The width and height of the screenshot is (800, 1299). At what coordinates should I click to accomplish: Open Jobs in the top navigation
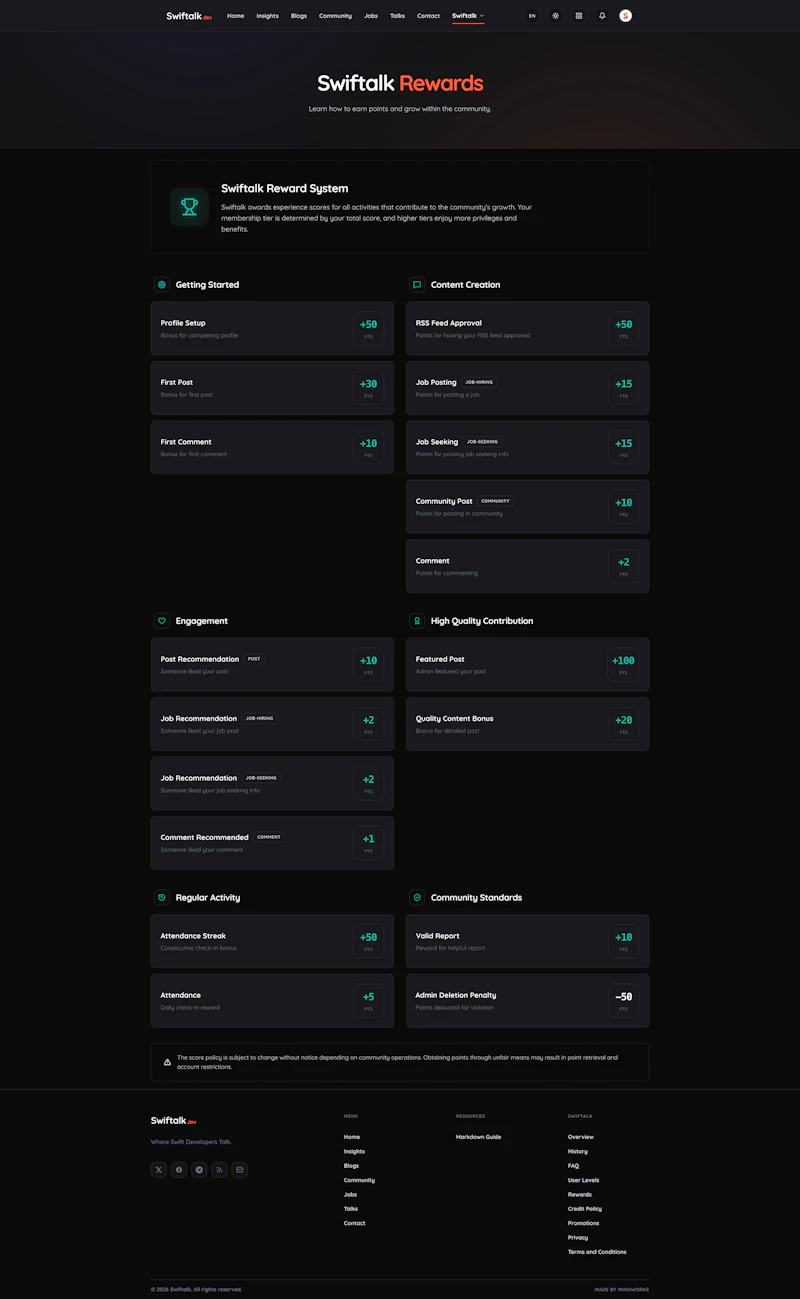(x=371, y=16)
